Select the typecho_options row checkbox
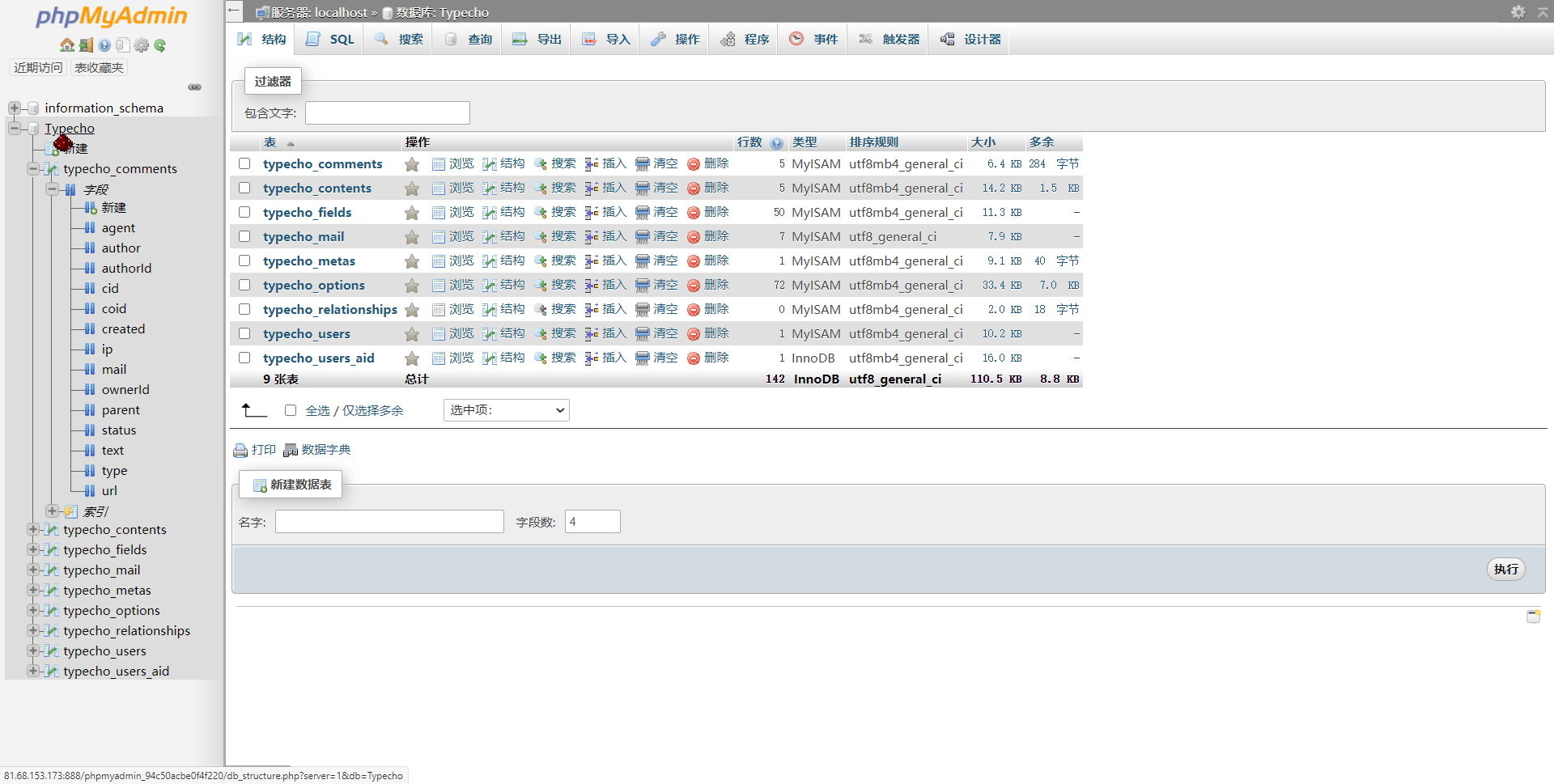1554x784 pixels. (x=244, y=285)
